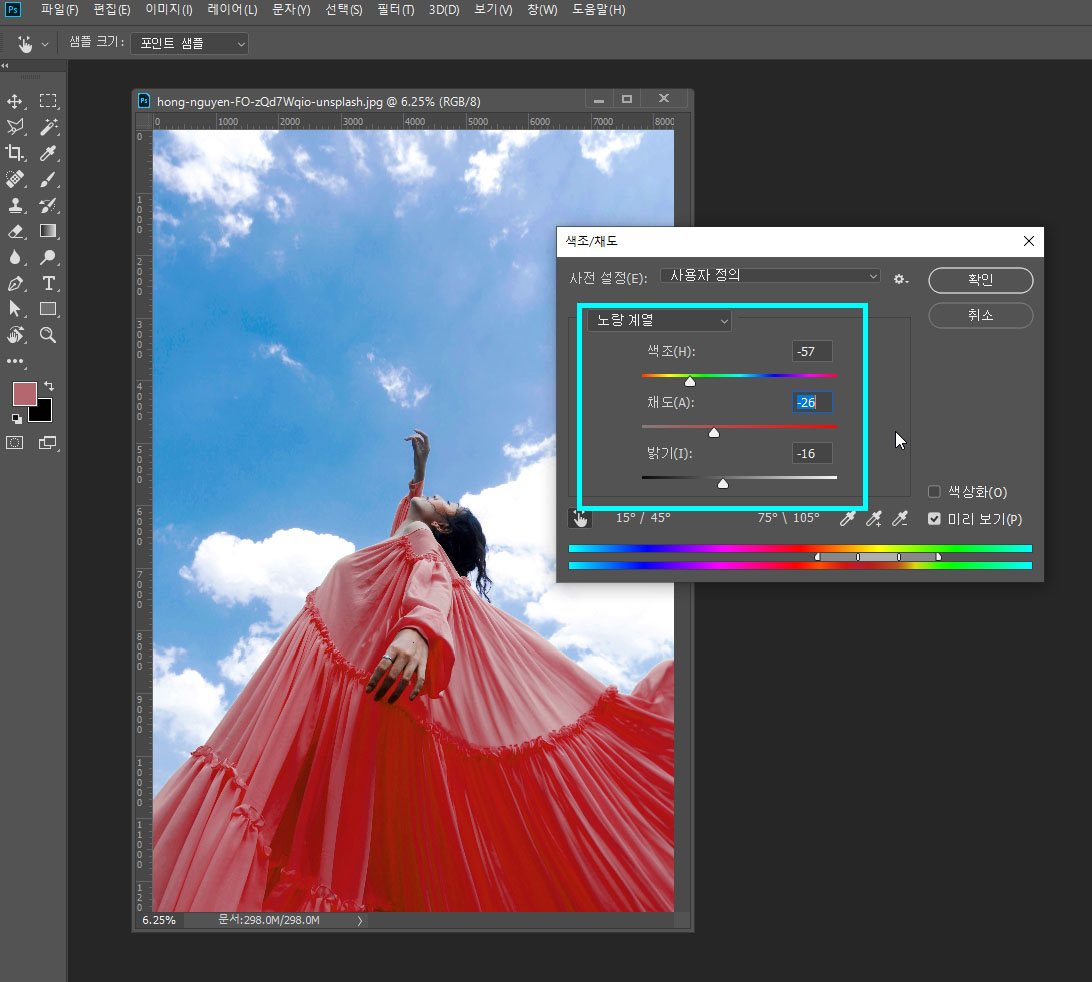The height and width of the screenshot is (982, 1092).
Task: Click the 밝기(I) lightness slider handle
Action: (723, 483)
